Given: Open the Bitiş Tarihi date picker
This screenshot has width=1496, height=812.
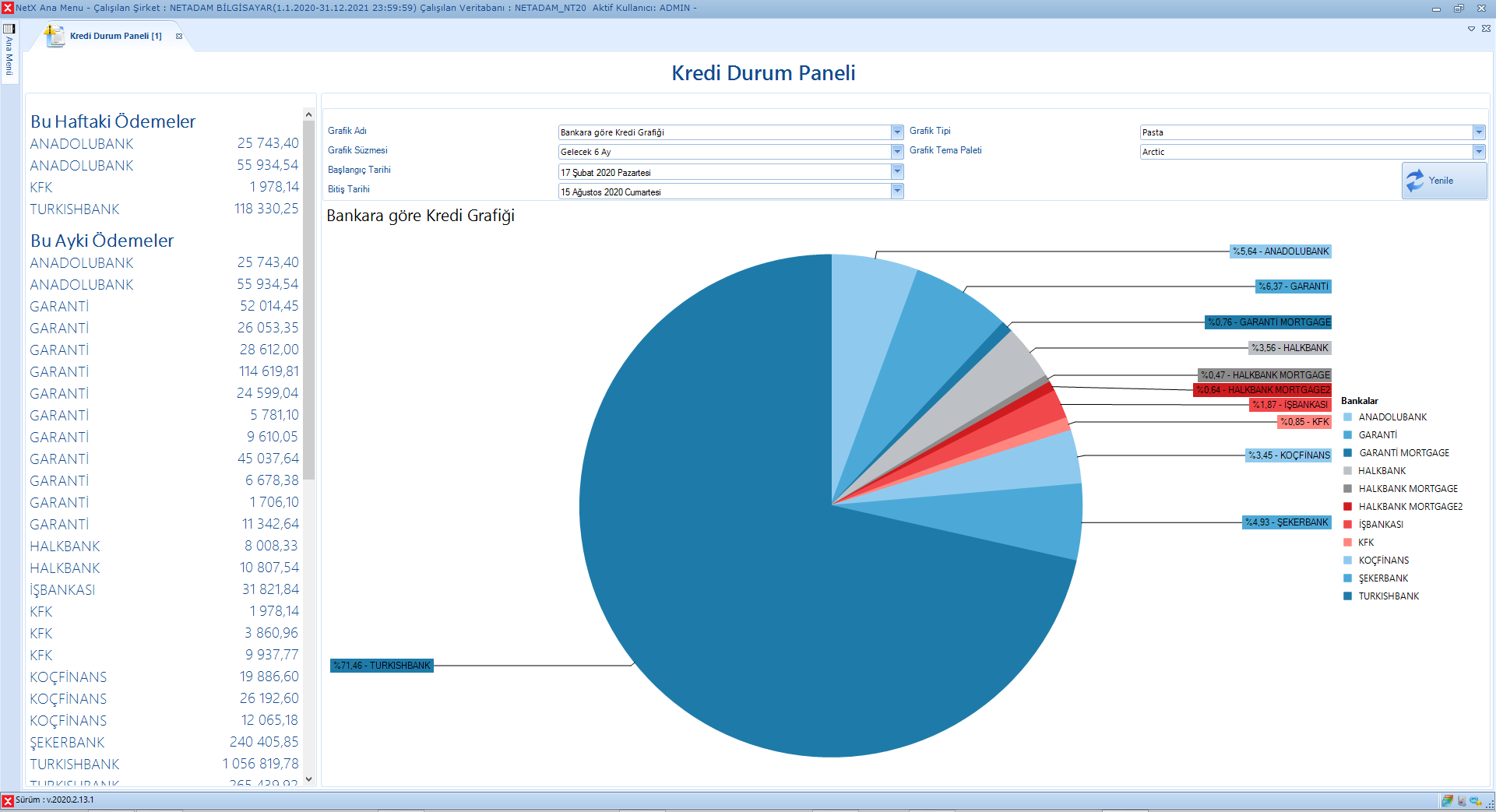Looking at the screenshot, I should click(897, 191).
